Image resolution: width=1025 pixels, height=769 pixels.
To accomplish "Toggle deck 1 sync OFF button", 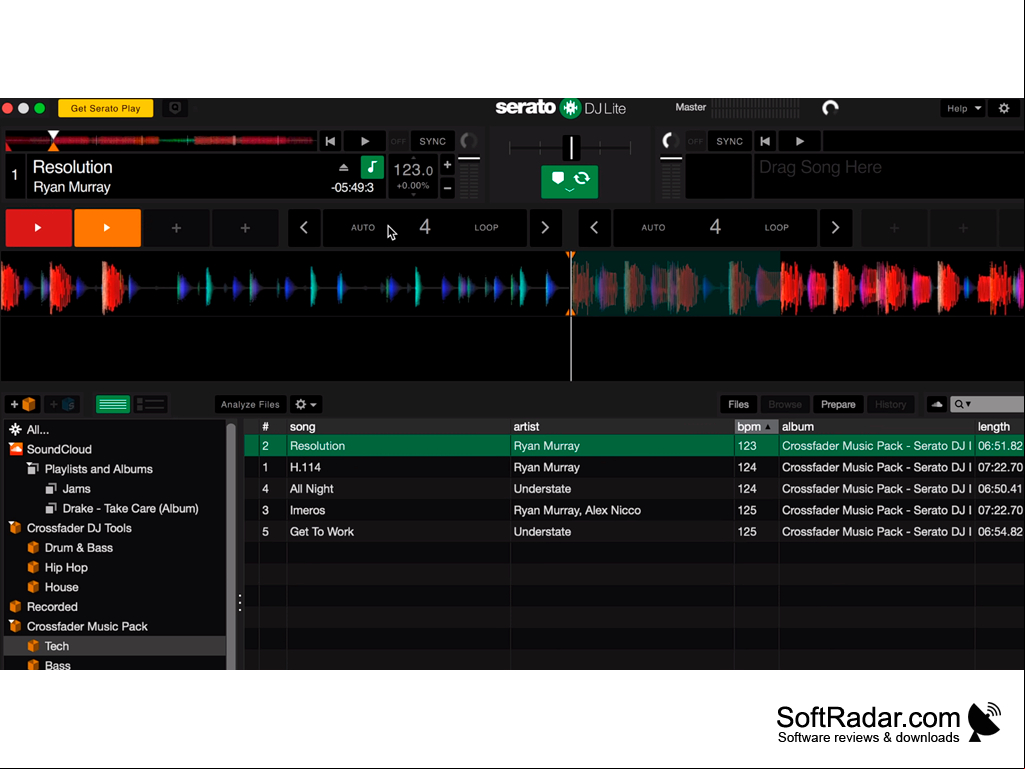I will [x=398, y=141].
